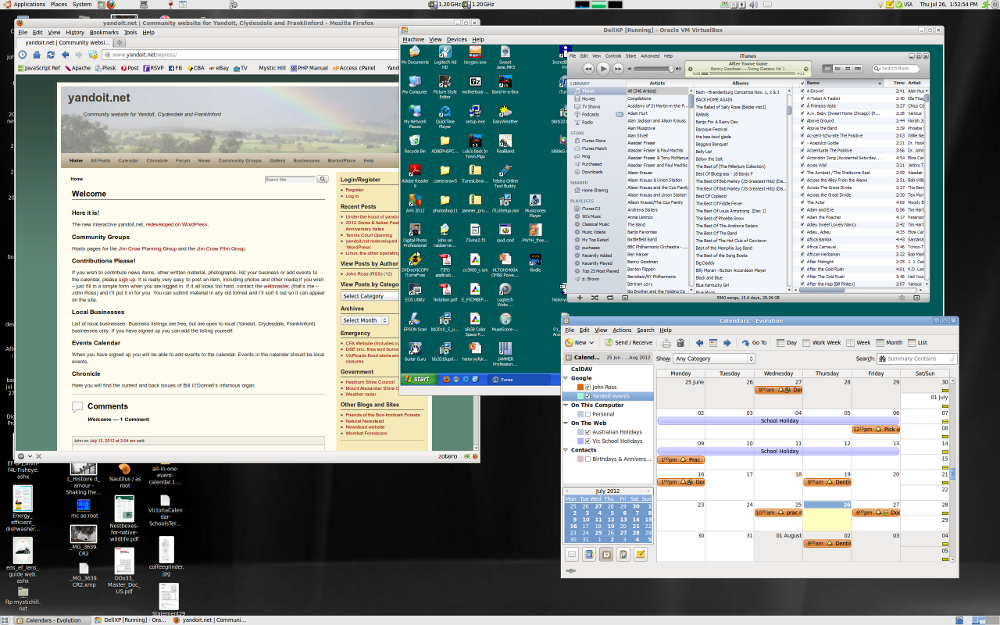Viewport: 1000px width, 625px height.
Task: Click the website search magnifier button
Action: 323,179
